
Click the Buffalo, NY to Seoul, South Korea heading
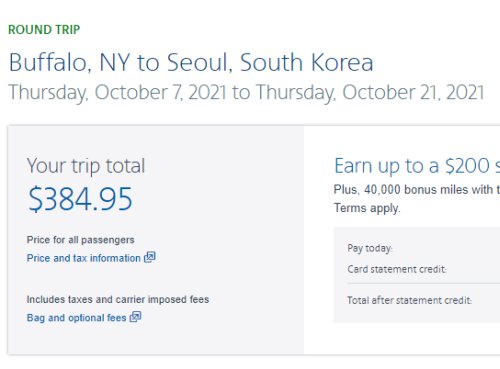pyautogui.click(x=191, y=62)
